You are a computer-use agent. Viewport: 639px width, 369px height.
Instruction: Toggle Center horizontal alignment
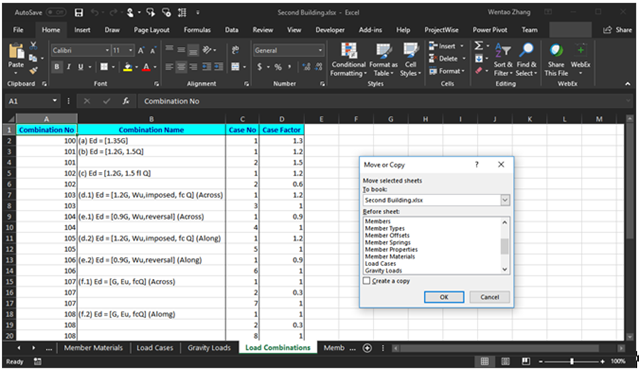(x=181, y=67)
